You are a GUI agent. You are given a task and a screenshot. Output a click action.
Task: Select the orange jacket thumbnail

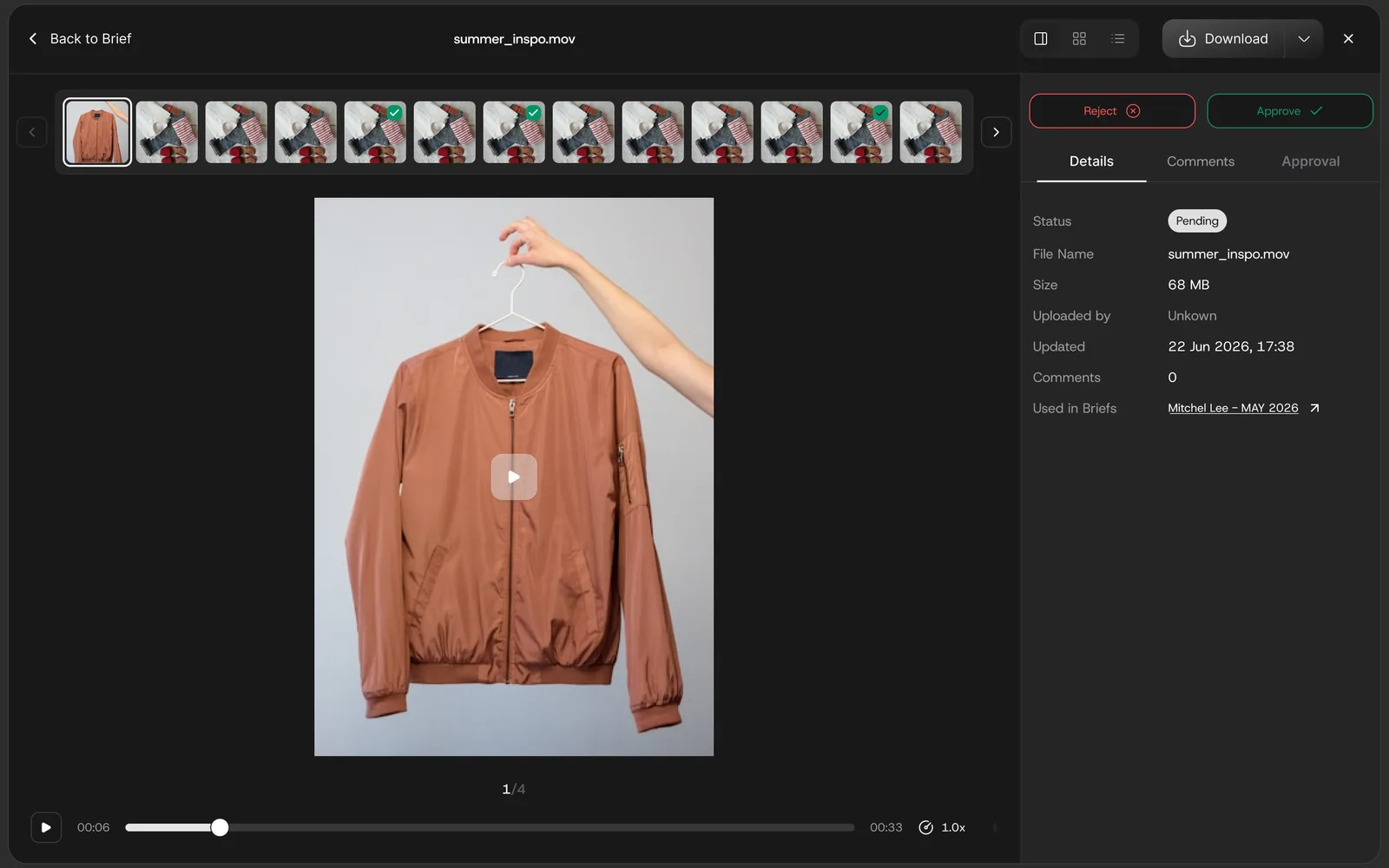click(97, 132)
